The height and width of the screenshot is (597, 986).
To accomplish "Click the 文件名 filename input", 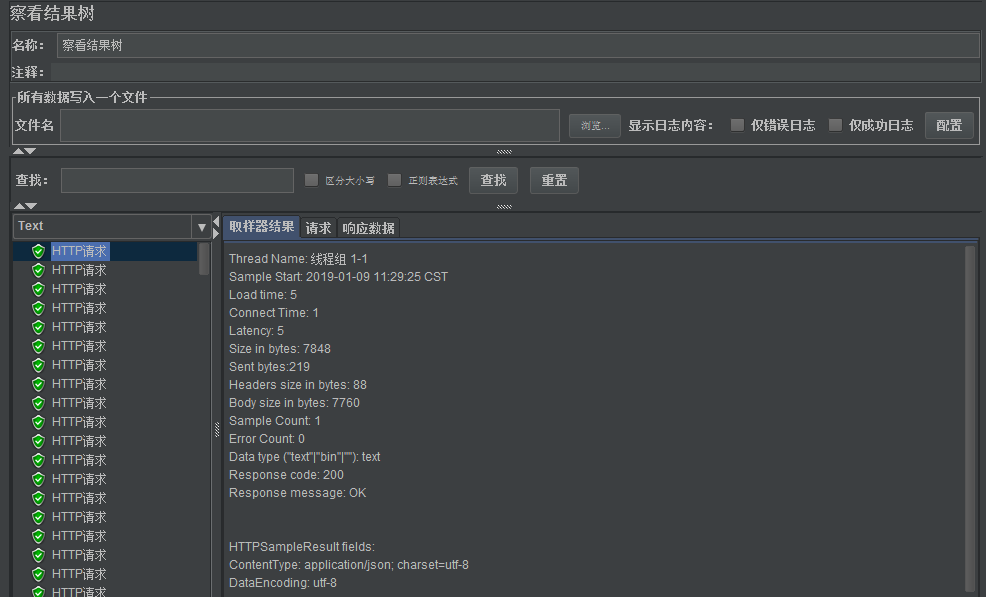I will click(310, 126).
